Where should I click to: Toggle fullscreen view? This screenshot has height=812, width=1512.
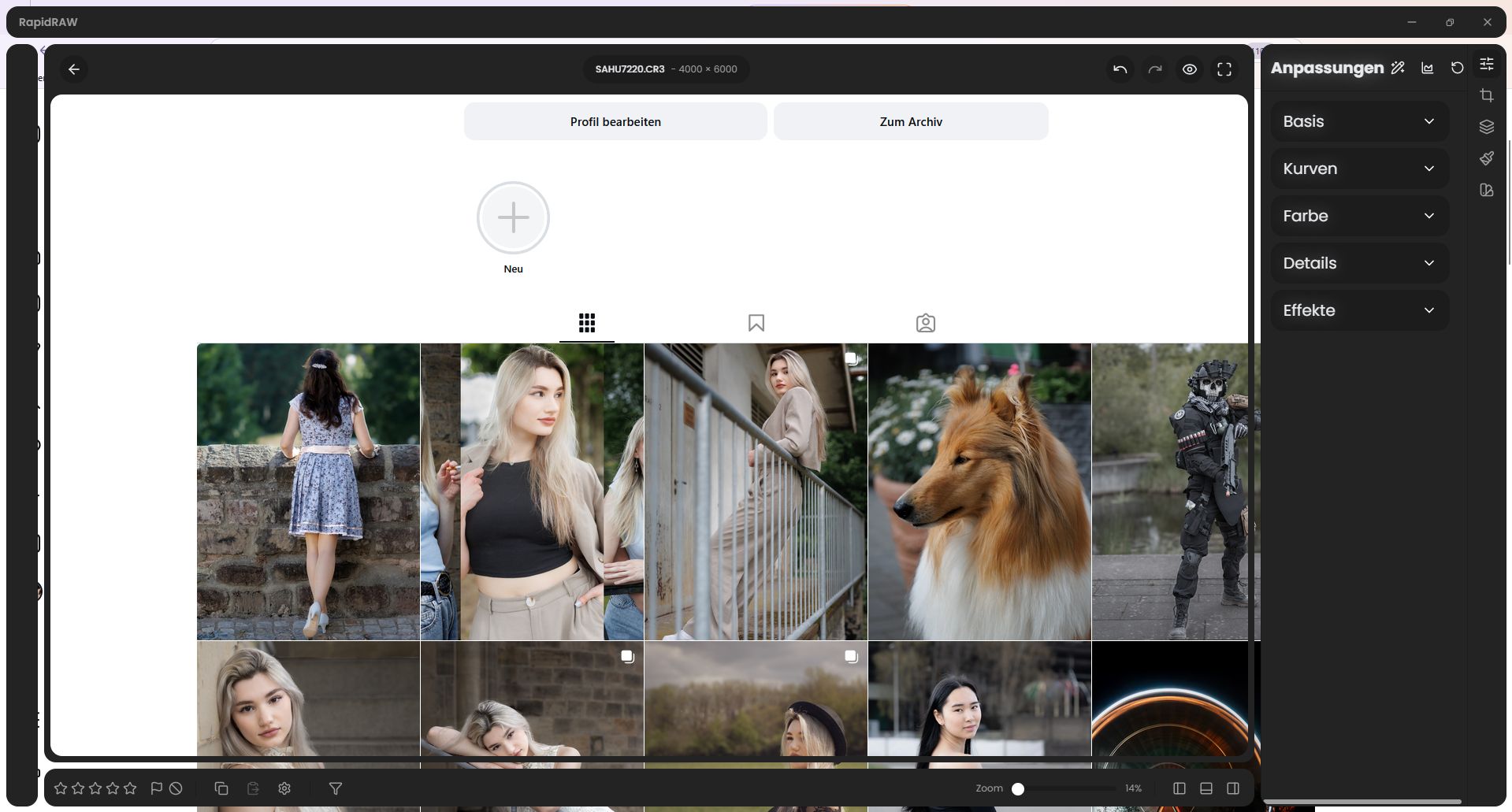1224,69
